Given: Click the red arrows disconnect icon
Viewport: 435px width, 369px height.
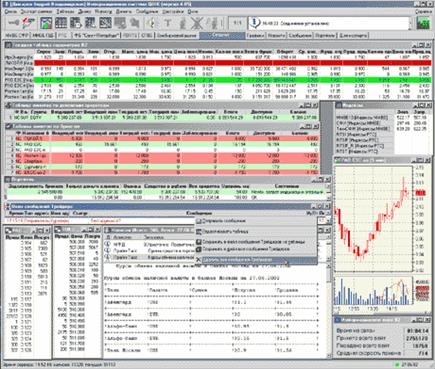Looking at the screenshot, I should coord(29,23).
